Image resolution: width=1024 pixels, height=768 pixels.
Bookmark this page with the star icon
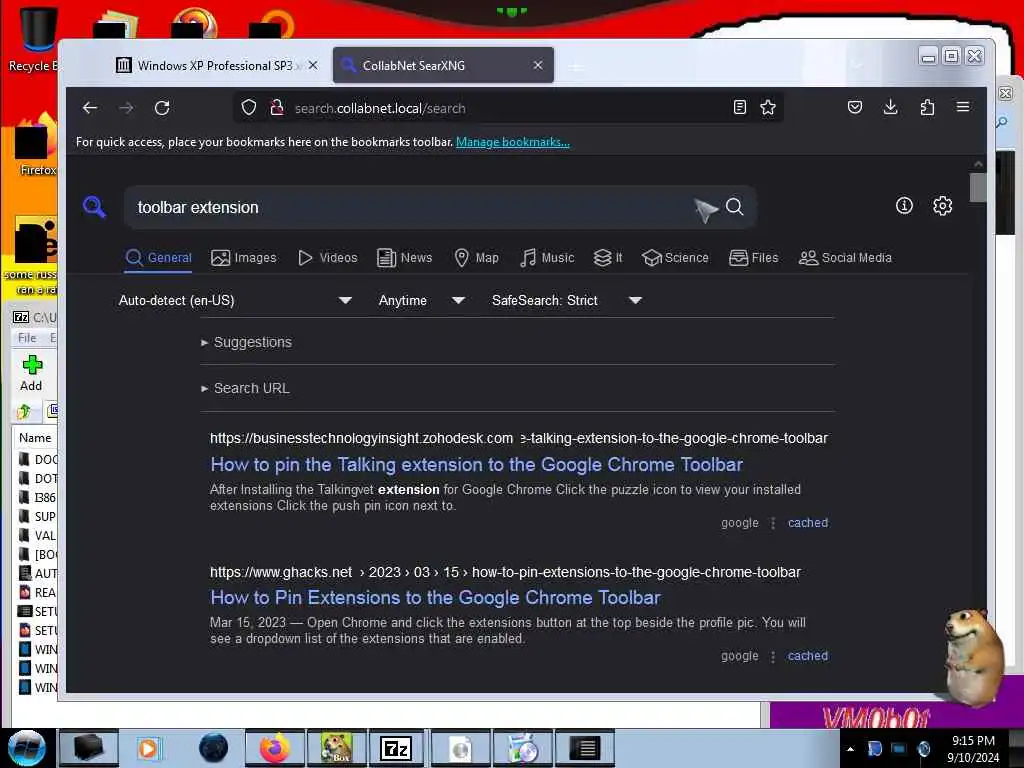tap(768, 107)
